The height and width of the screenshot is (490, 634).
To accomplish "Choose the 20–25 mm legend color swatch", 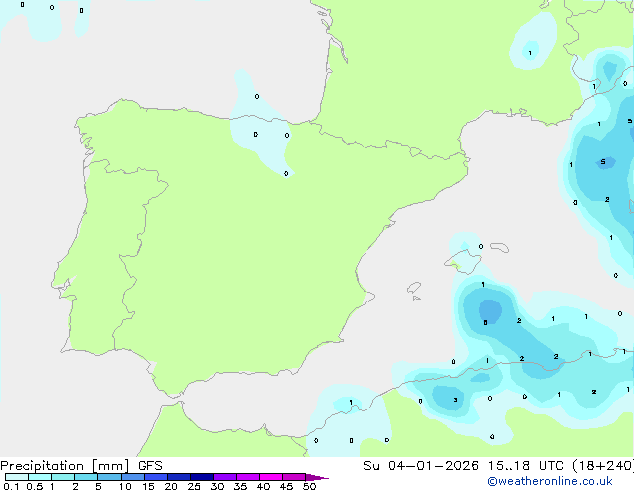I will coord(179,477).
